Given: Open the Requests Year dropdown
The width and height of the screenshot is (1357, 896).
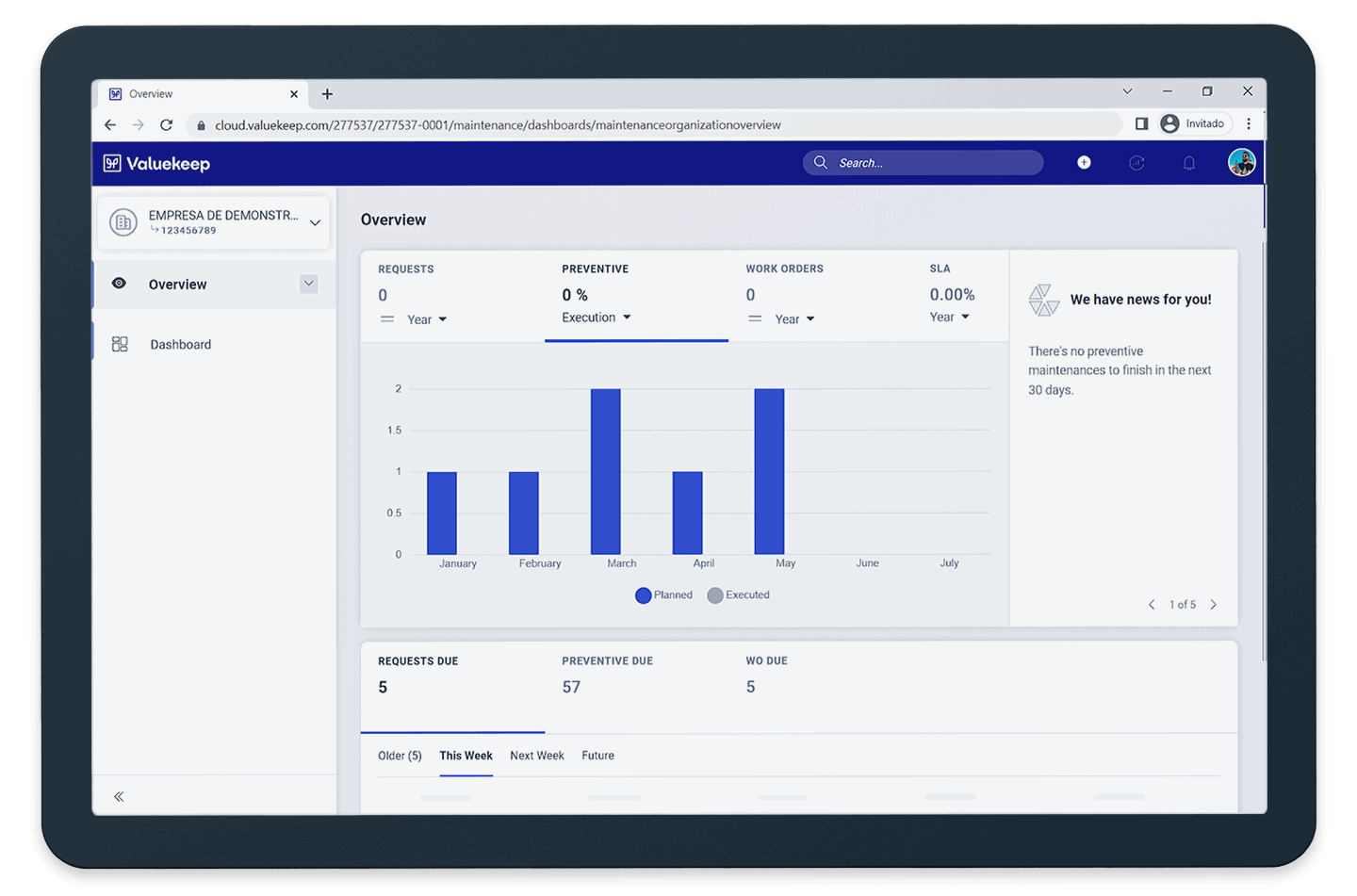Looking at the screenshot, I should [427, 319].
